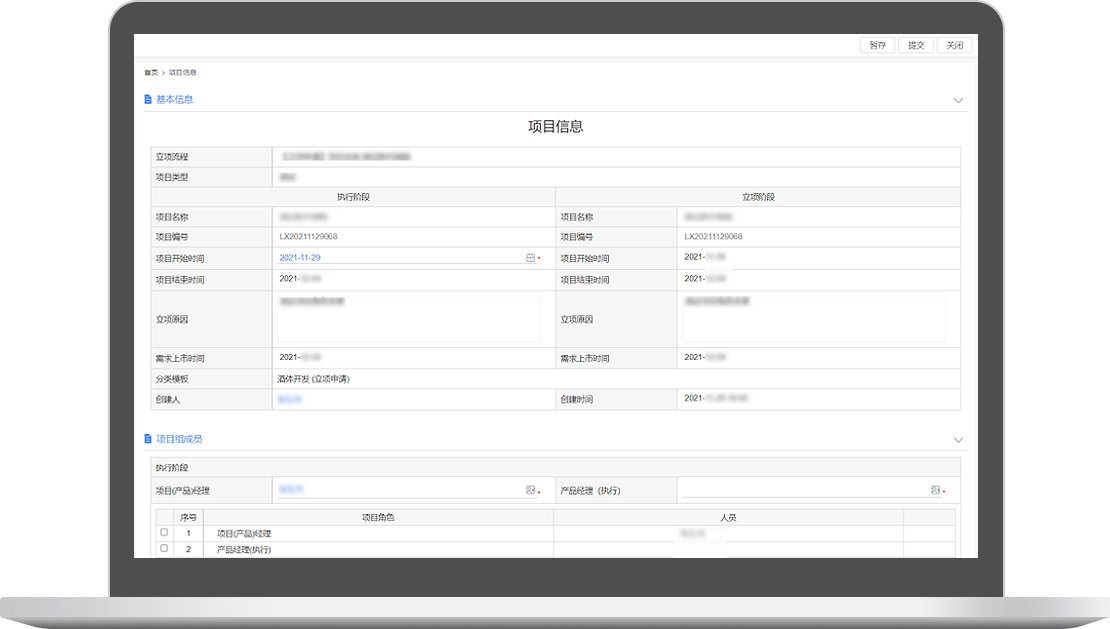This screenshot has height=629, width=1110.
Task: Click the person selector icon for 项目(产品)经理
Action: tap(530, 490)
